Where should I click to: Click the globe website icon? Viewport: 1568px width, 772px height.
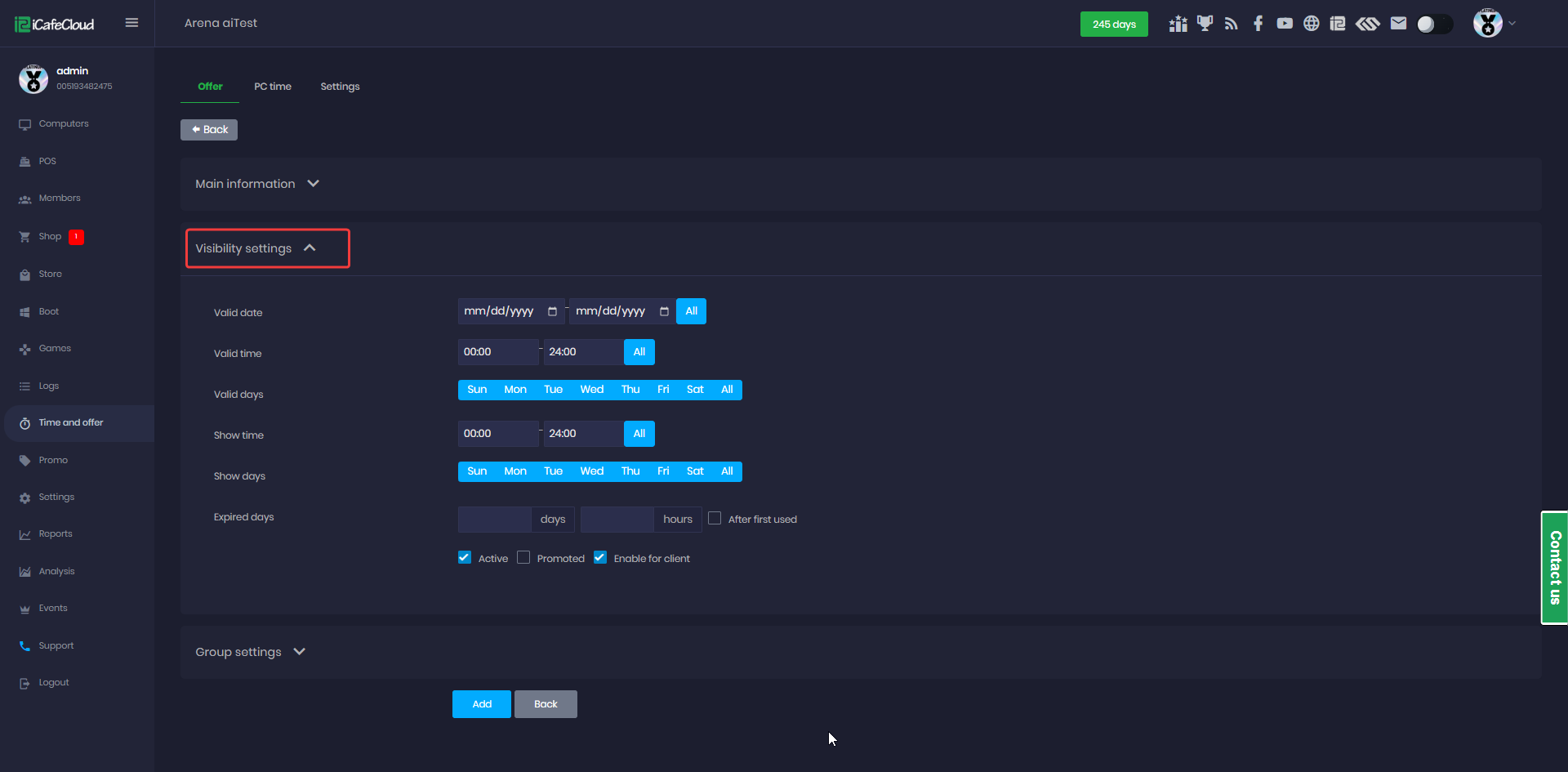1311,24
